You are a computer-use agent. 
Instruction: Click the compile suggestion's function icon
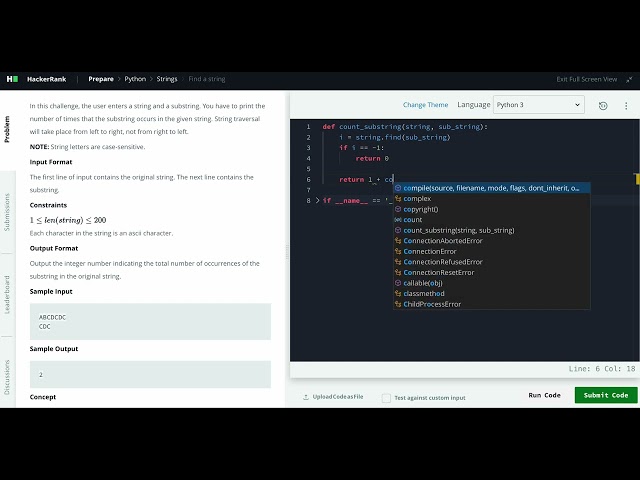coord(398,188)
